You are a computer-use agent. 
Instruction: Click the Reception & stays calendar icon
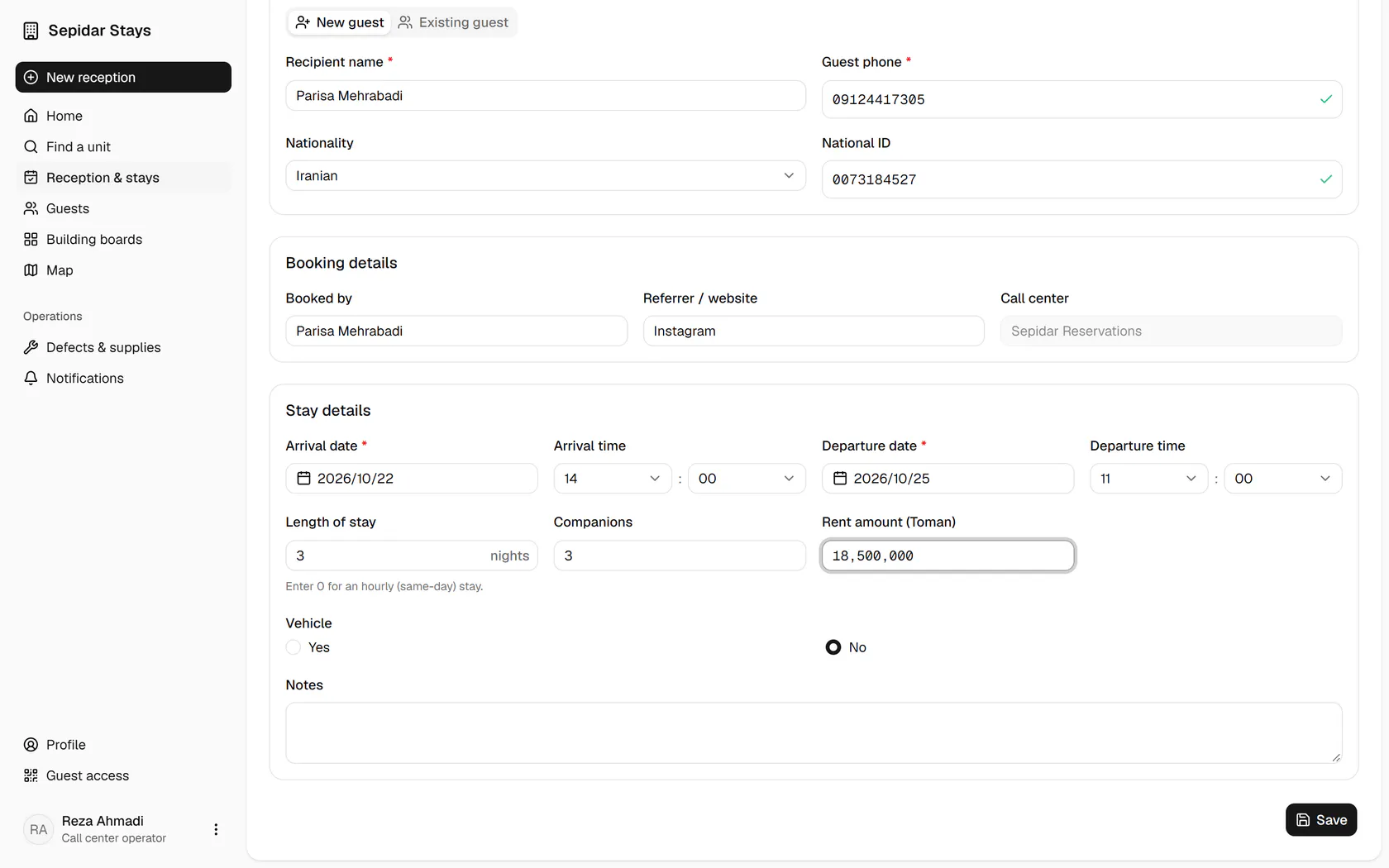(31, 178)
